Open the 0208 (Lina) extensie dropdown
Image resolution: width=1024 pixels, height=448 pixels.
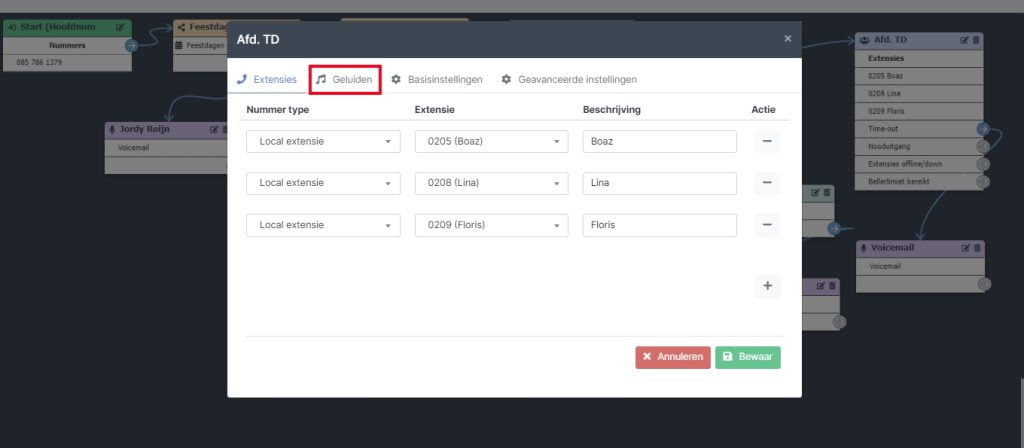[x=491, y=183]
